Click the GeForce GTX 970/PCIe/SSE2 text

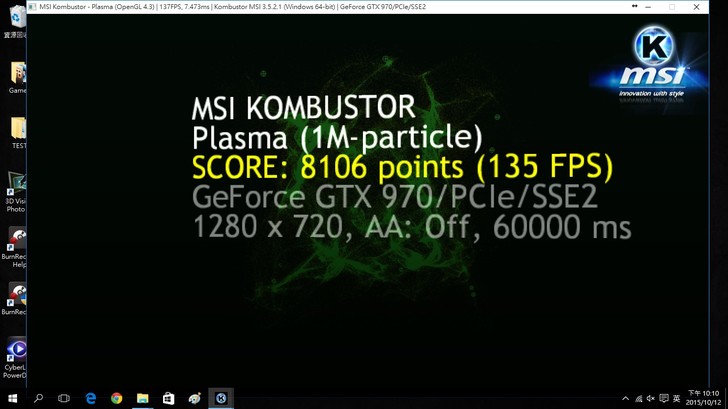tap(395, 197)
